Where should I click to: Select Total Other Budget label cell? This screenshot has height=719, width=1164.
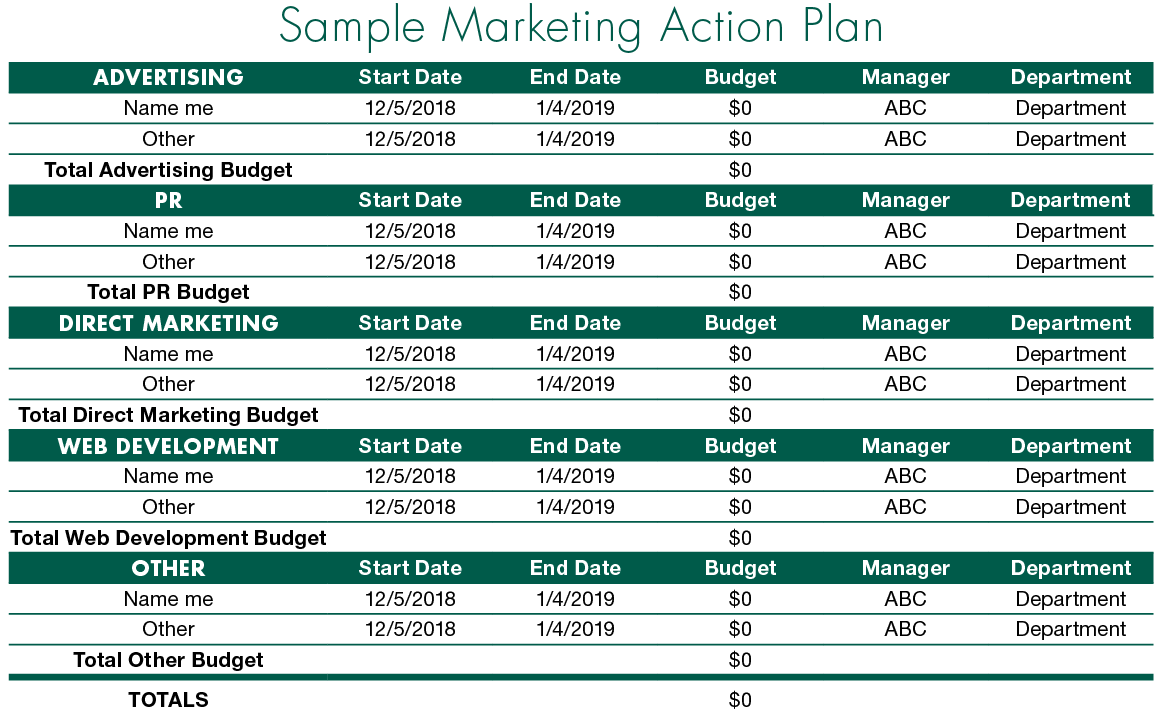point(169,660)
